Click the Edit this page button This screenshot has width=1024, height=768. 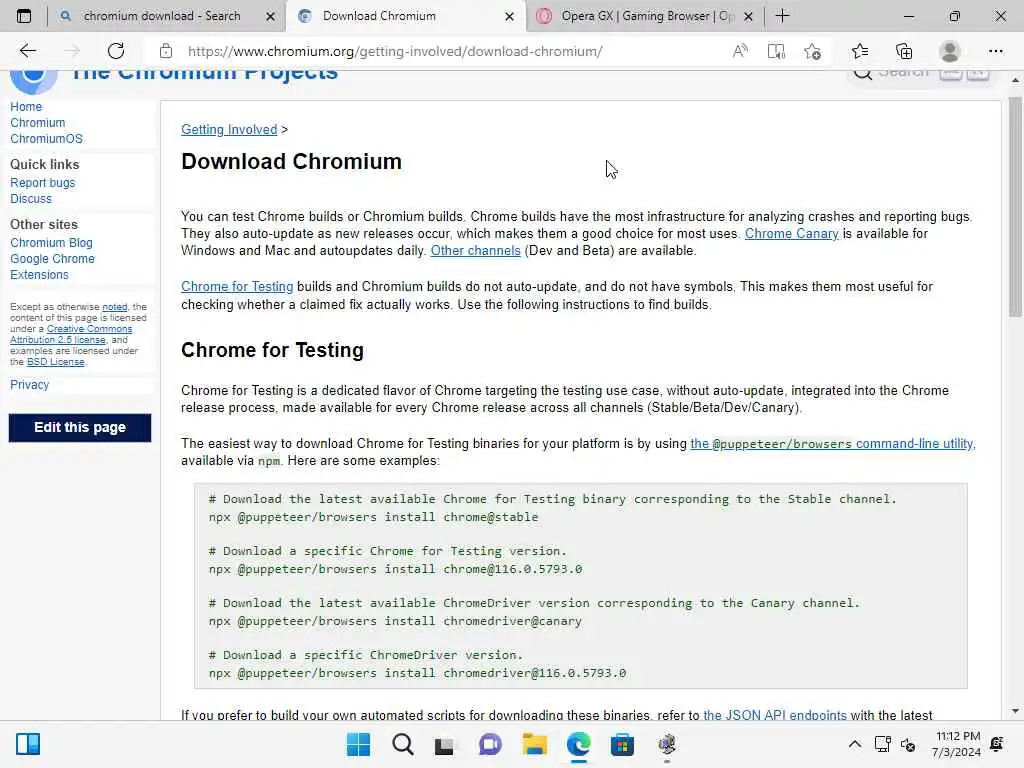pos(80,428)
